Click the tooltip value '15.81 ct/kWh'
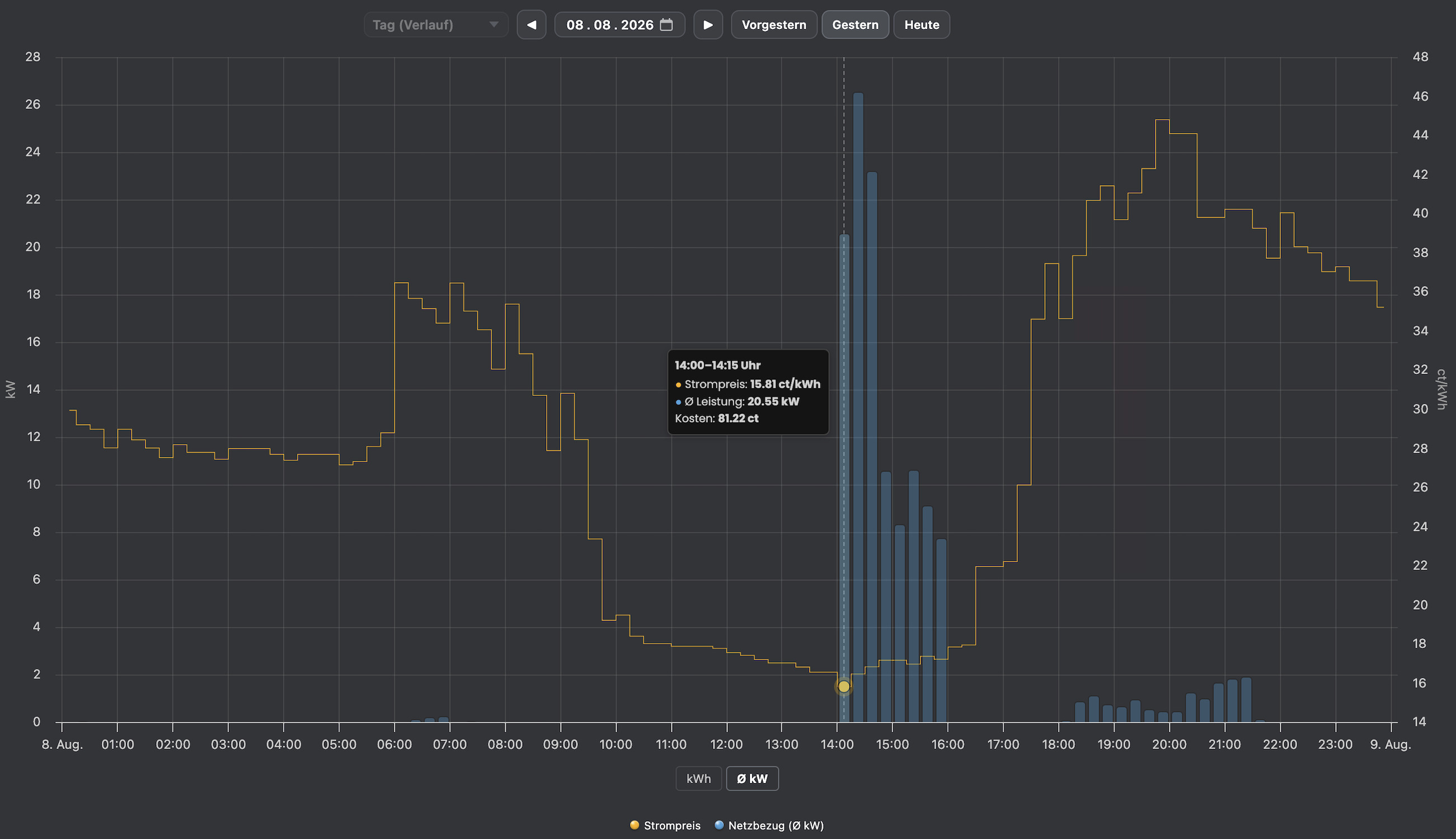The image size is (1456, 839). click(x=785, y=384)
